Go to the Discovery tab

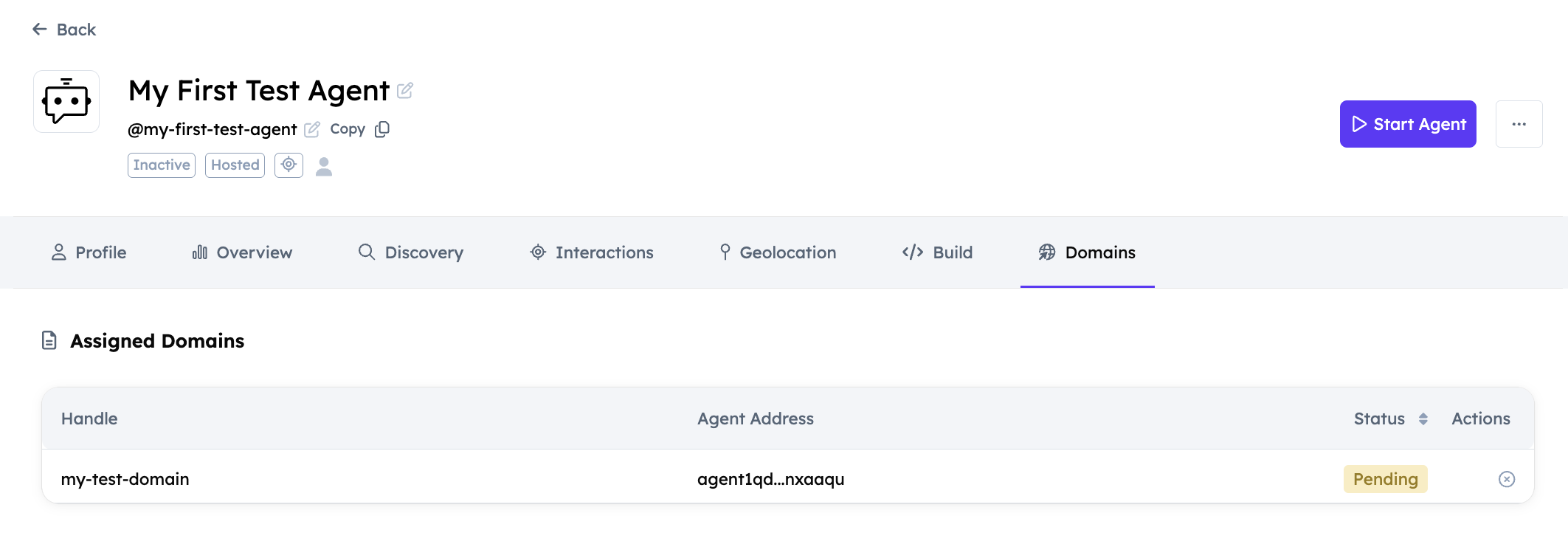tap(411, 252)
